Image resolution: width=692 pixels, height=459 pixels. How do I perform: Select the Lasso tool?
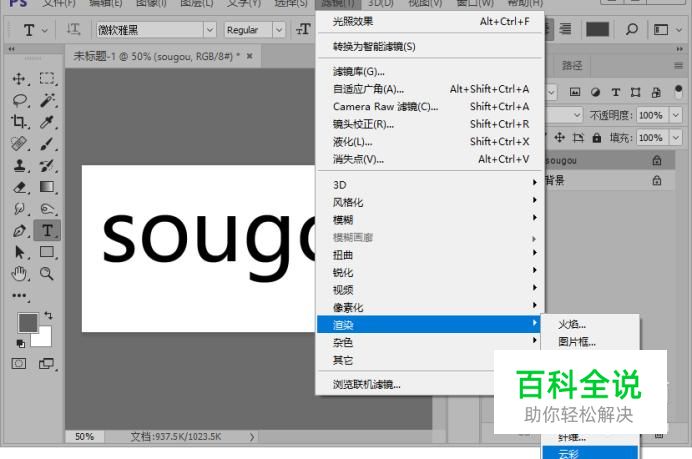[19, 100]
